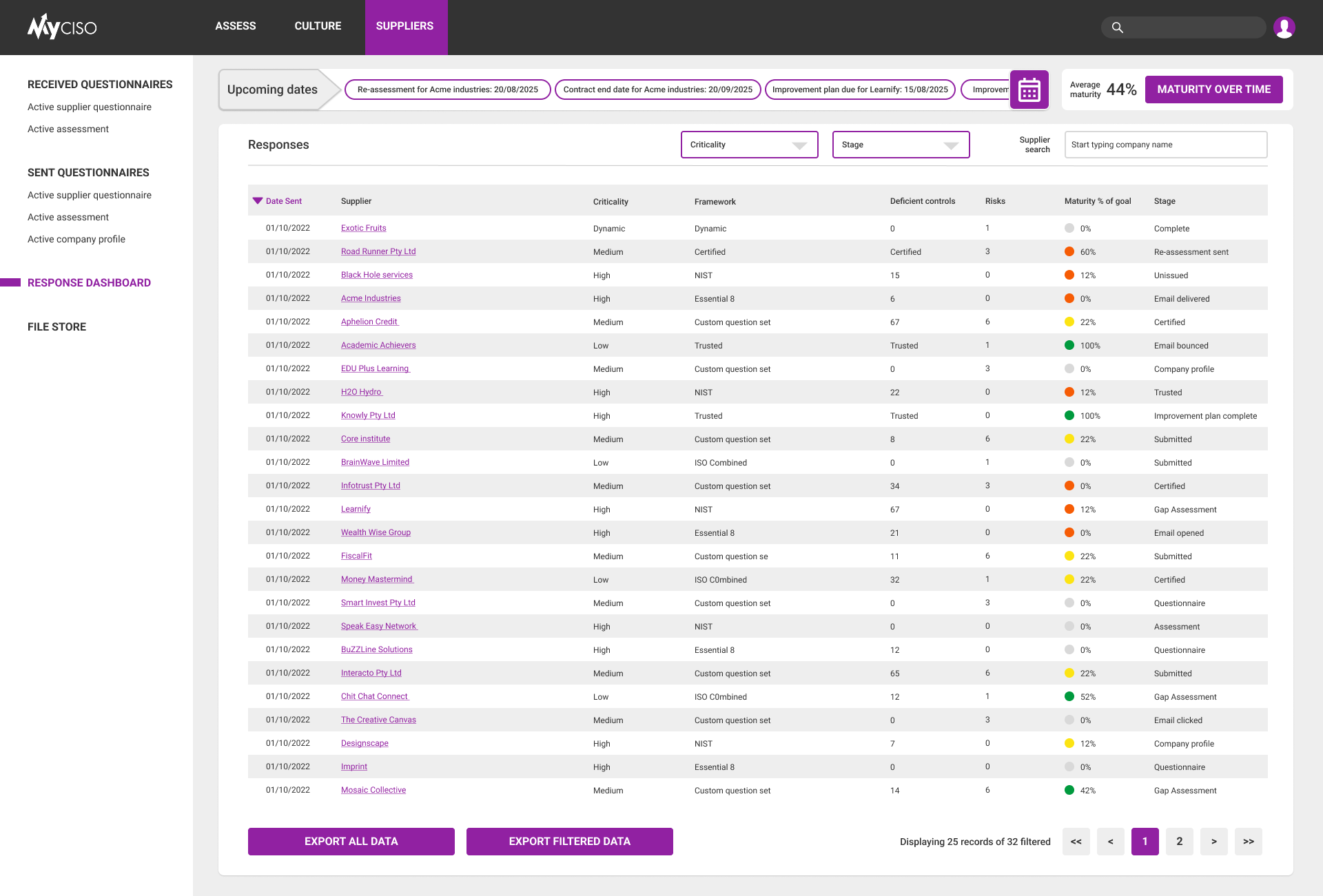Jump to first page of results
The width and height of the screenshot is (1323, 896).
(1076, 842)
